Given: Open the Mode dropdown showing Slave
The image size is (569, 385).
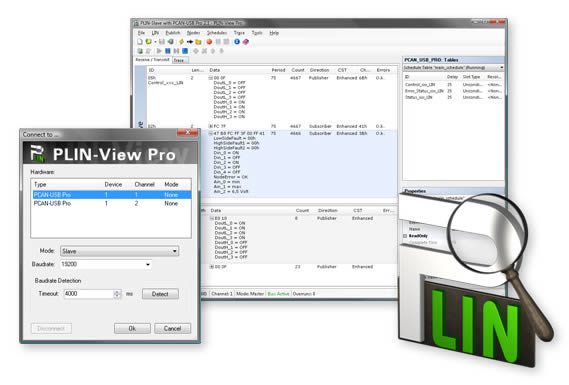Looking at the screenshot, I should point(119,251).
